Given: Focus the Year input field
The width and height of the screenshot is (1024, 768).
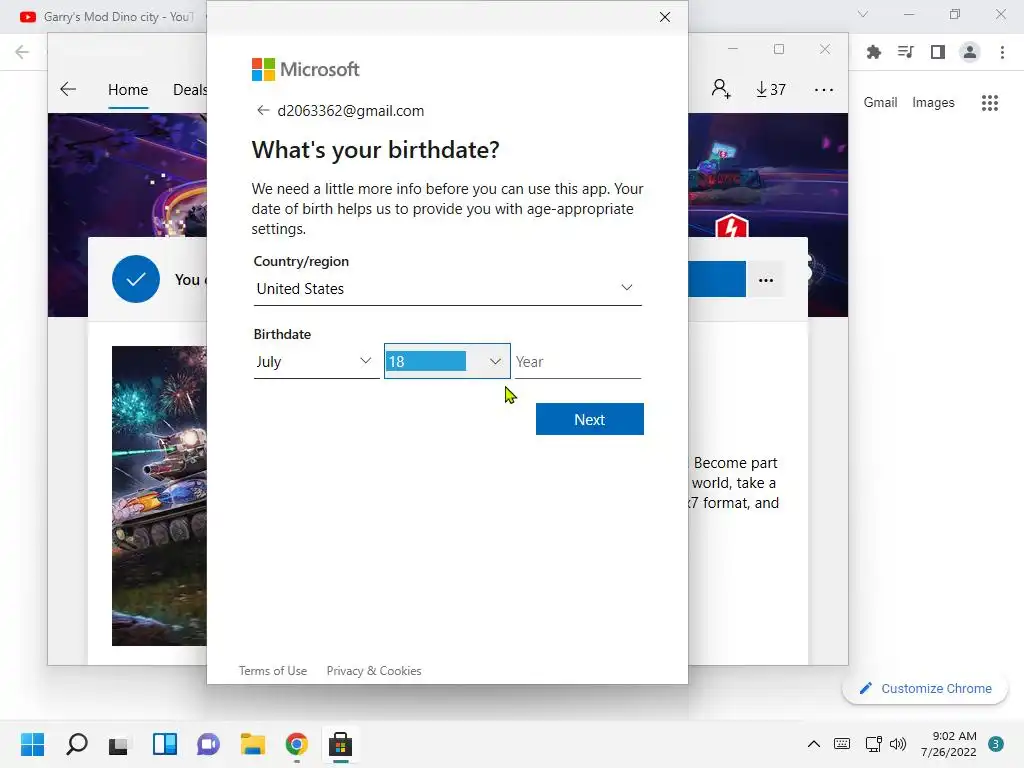Looking at the screenshot, I should (577, 361).
